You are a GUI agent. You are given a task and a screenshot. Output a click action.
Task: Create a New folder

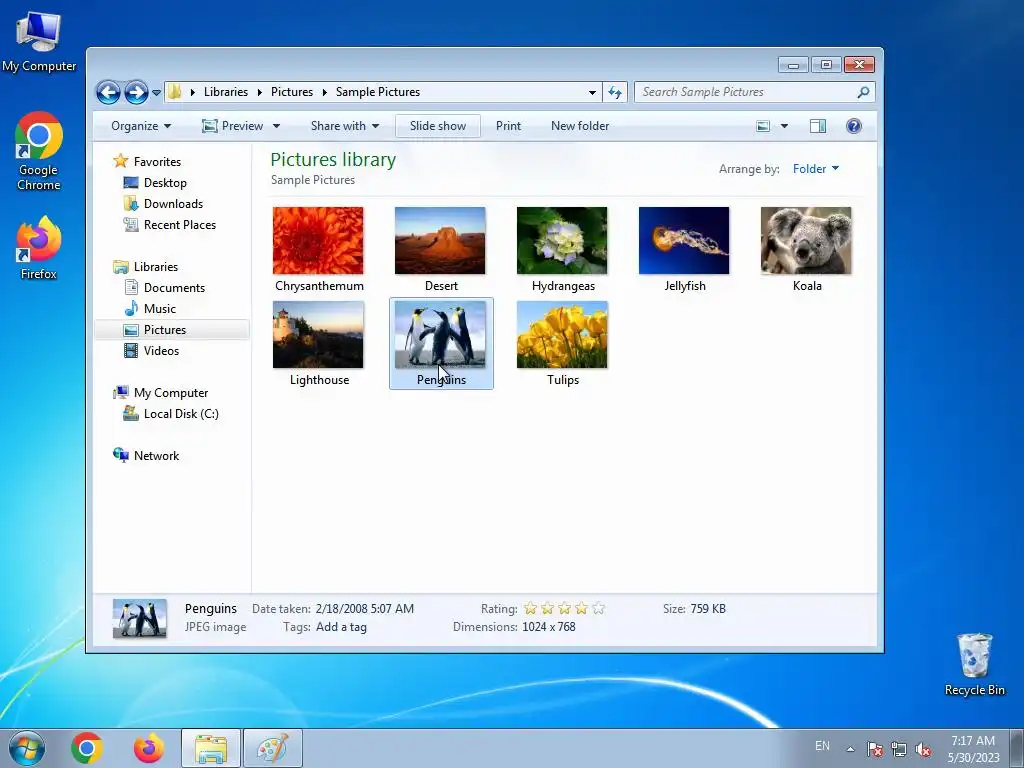coord(580,126)
